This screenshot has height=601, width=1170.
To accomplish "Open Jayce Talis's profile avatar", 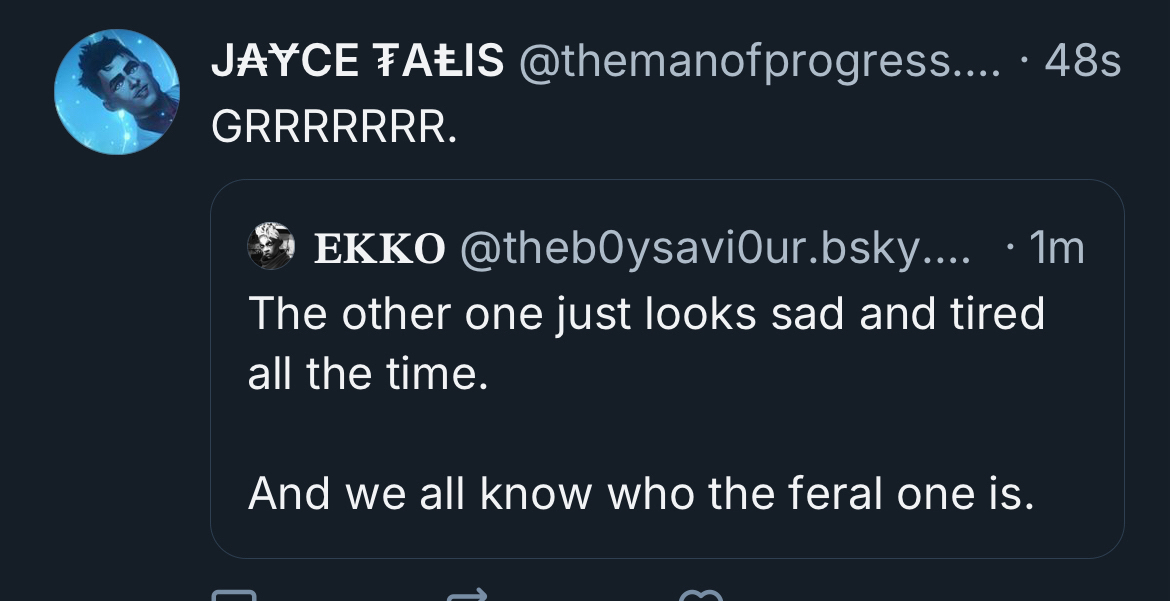I will click(x=116, y=92).
